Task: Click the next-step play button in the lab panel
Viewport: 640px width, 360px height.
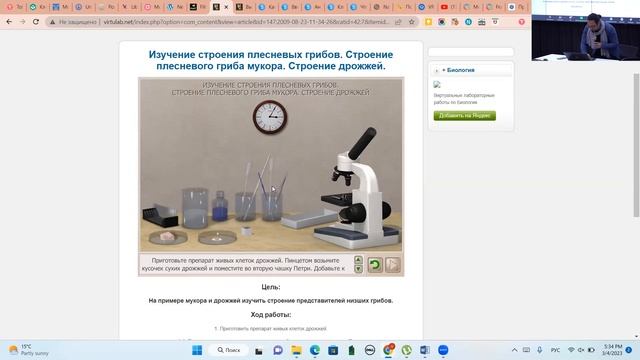Action: [x=393, y=264]
